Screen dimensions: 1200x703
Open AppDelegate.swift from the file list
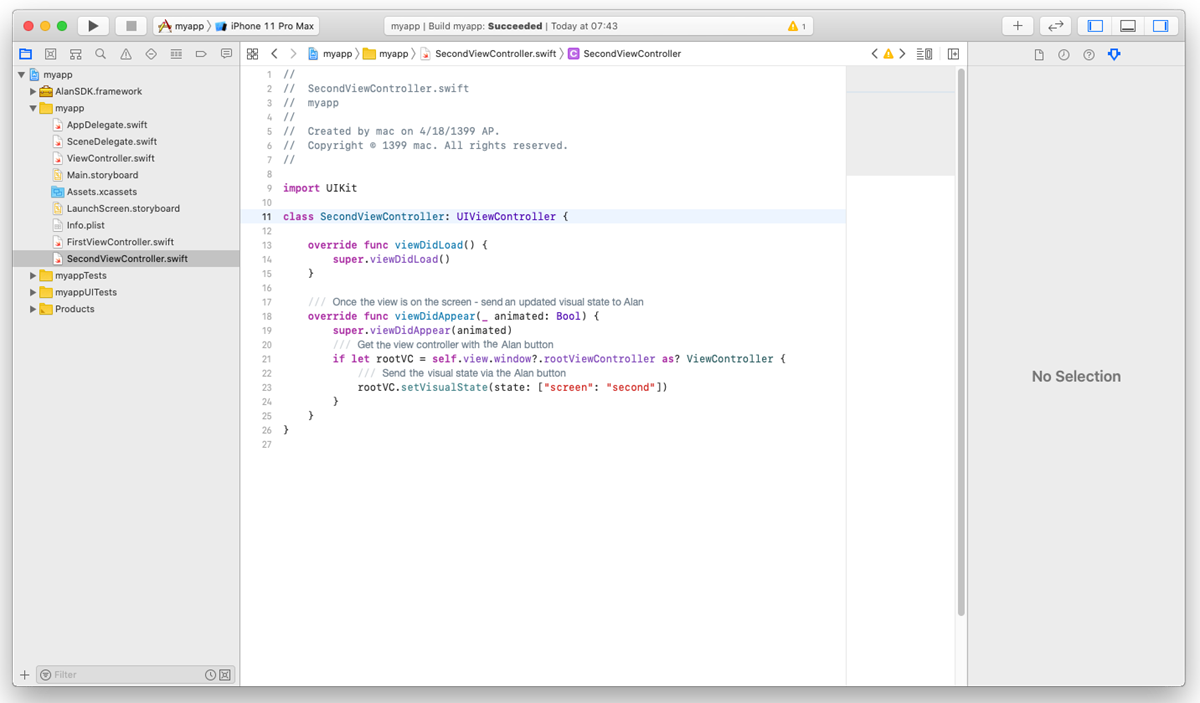pyautogui.click(x=109, y=124)
